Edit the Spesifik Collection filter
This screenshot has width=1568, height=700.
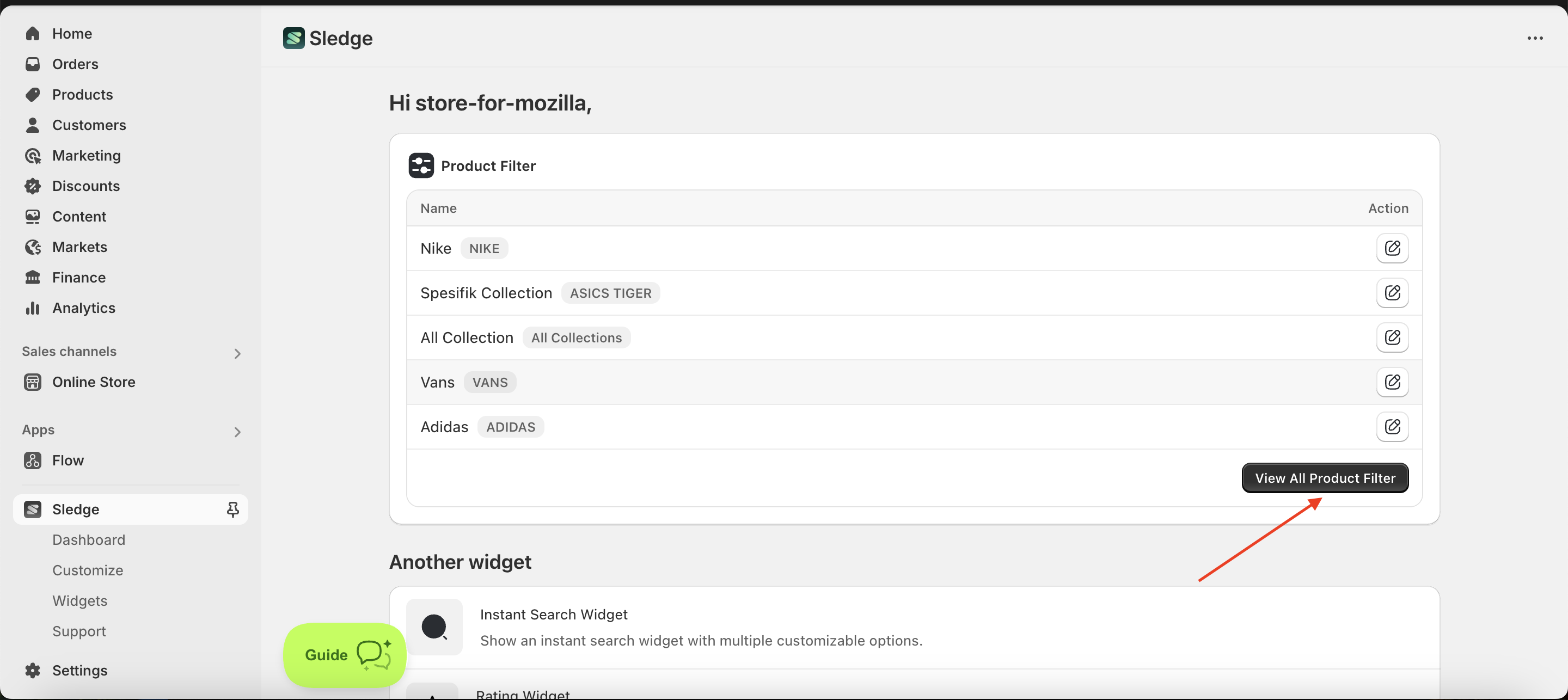pos(1392,293)
